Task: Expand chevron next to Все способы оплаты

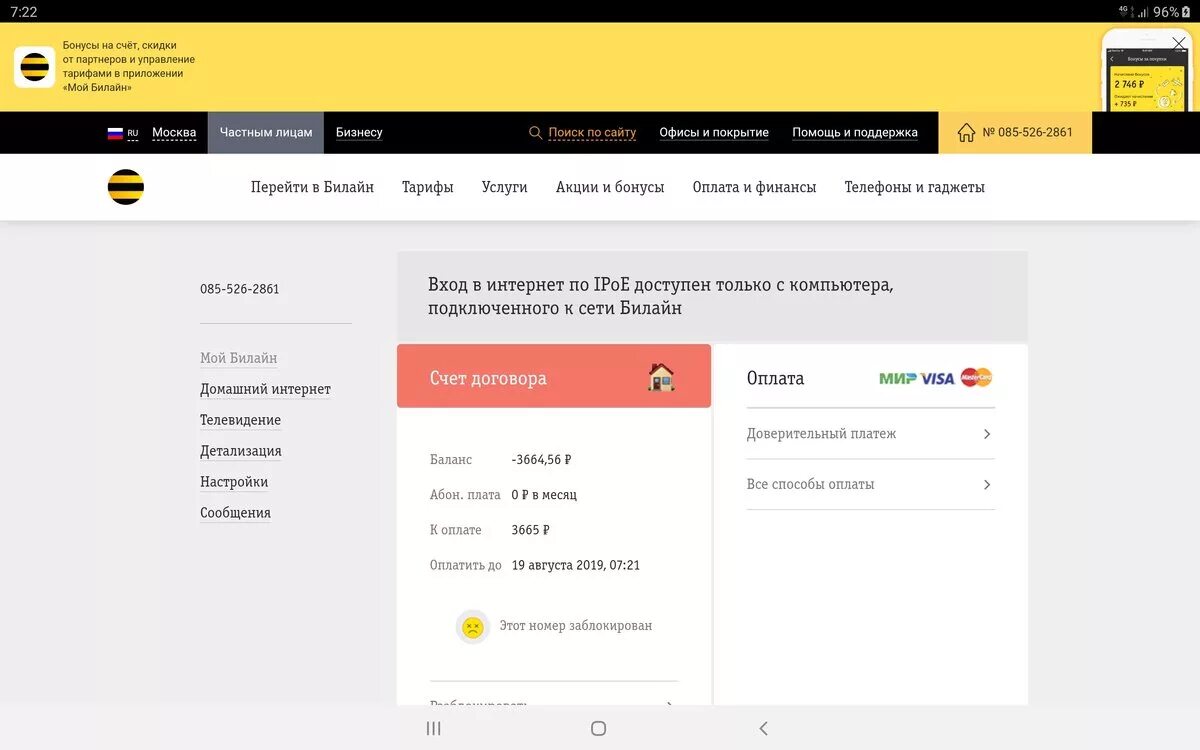Action: tap(987, 485)
